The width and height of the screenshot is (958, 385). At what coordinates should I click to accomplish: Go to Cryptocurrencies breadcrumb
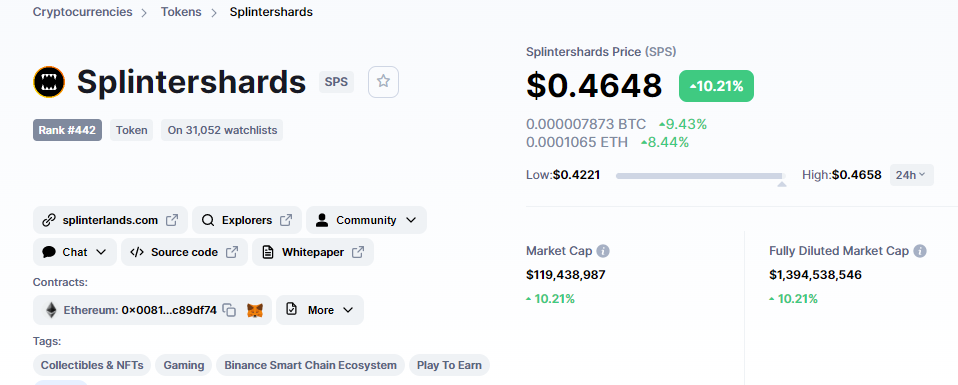coord(82,12)
